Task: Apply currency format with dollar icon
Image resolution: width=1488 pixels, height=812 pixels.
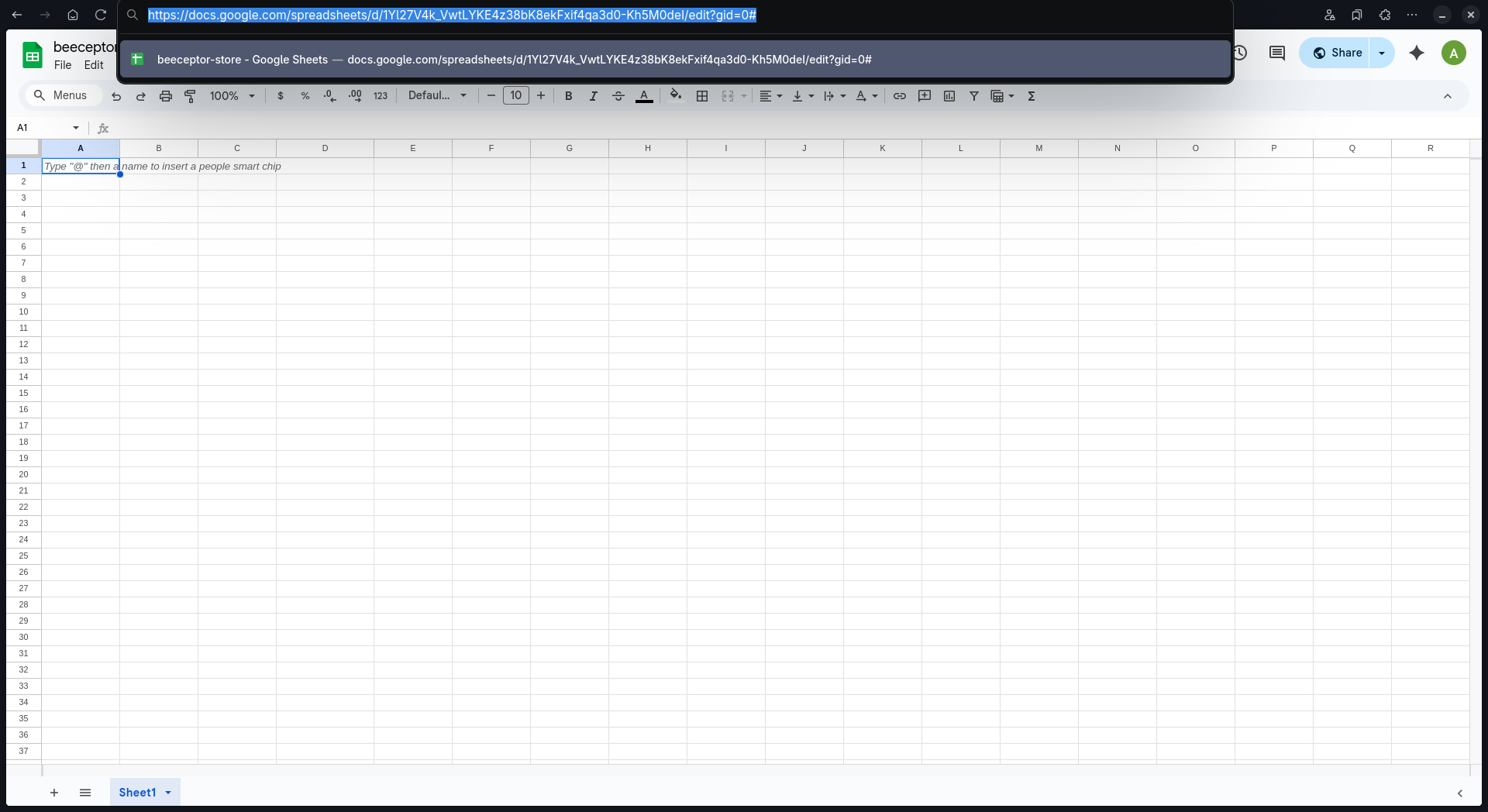Action: pyautogui.click(x=281, y=95)
